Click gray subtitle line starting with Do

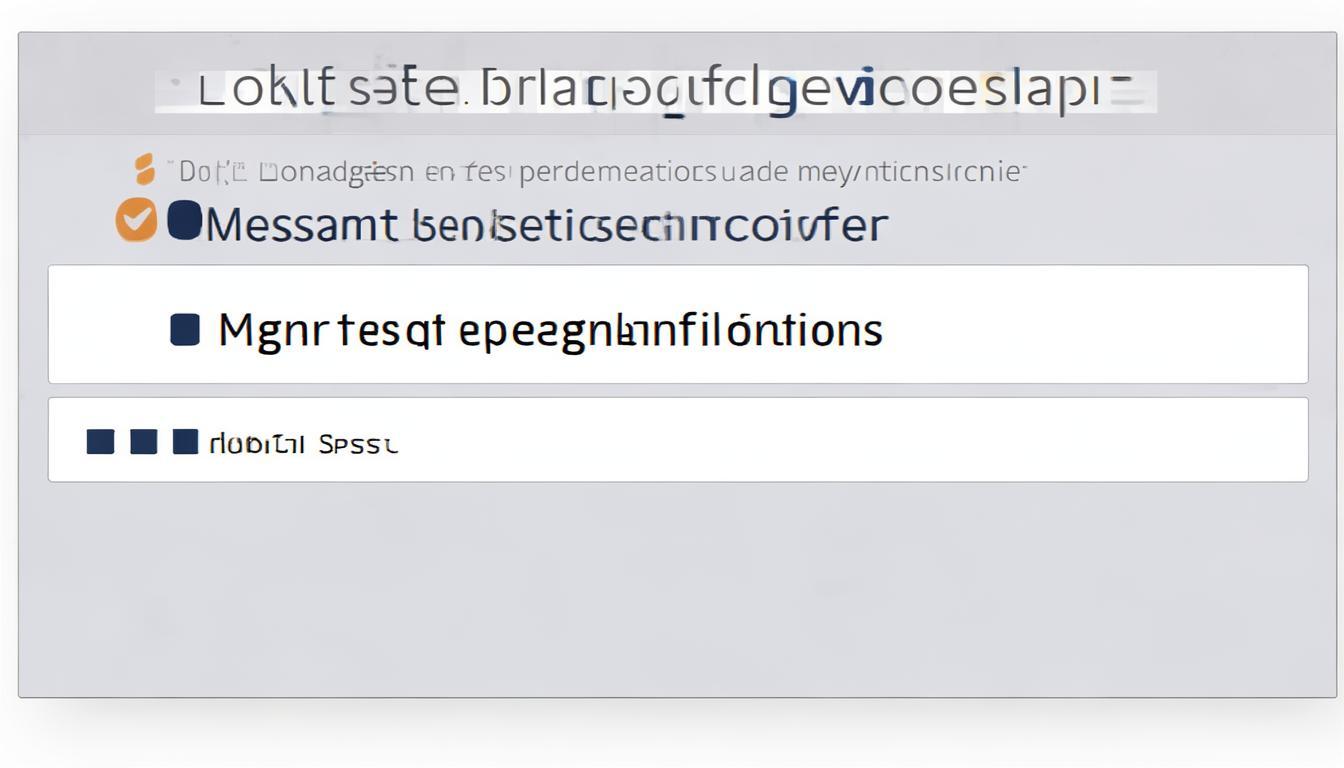pyautogui.click(x=602, y=172)
